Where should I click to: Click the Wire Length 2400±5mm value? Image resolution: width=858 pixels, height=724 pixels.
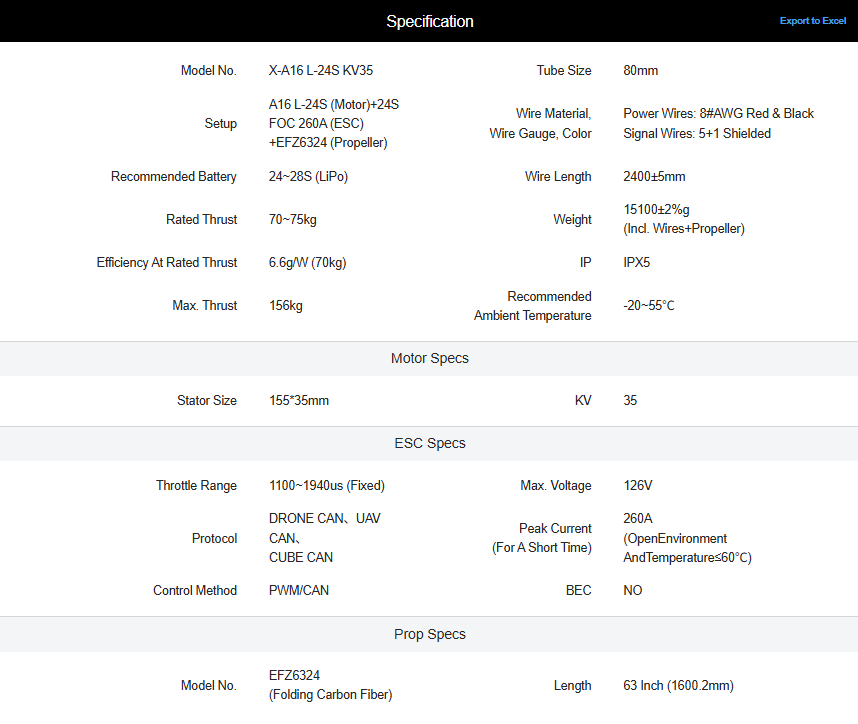click(x=654, y=177)
